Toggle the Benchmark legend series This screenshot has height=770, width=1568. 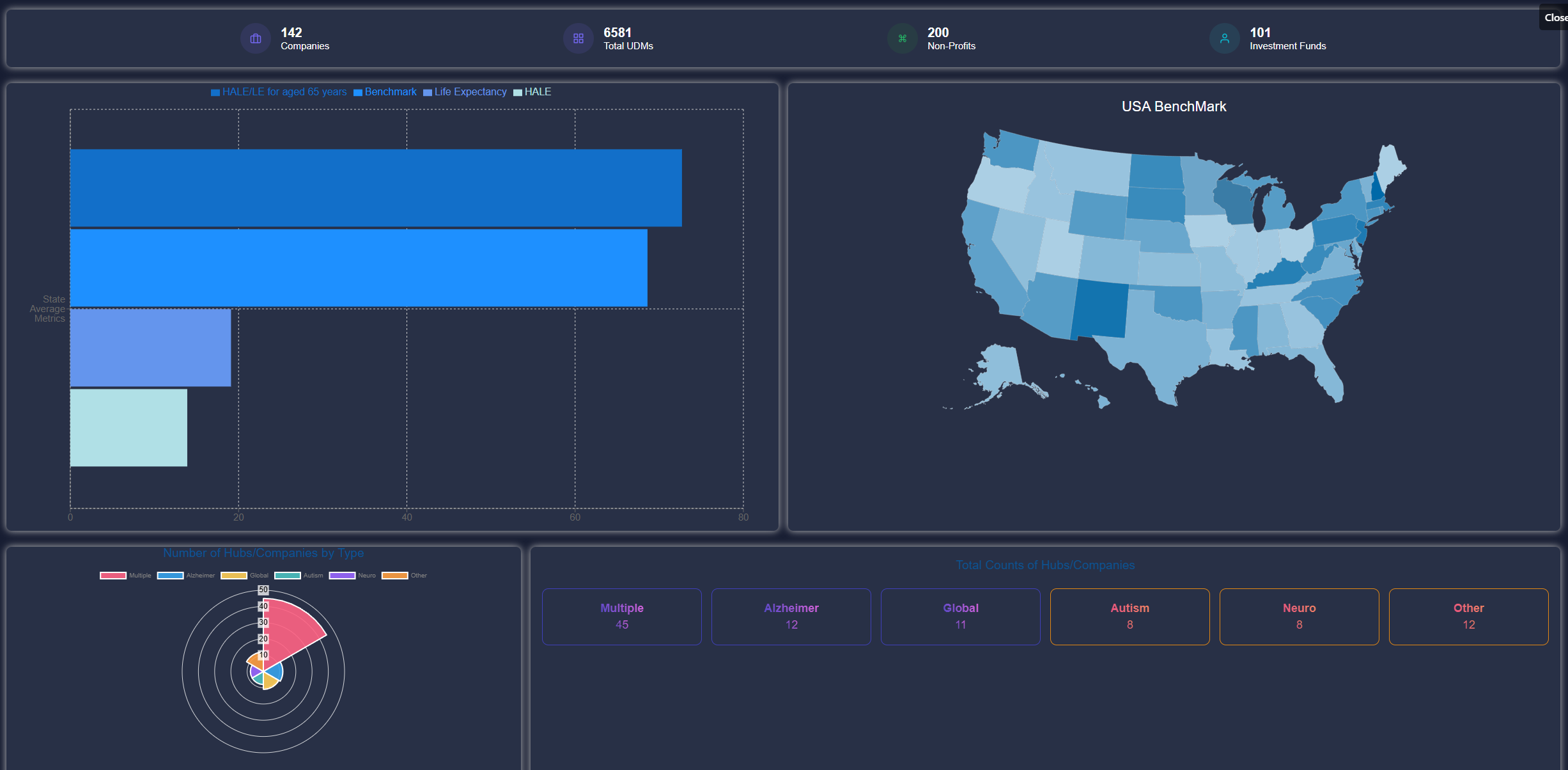[385, 92]
